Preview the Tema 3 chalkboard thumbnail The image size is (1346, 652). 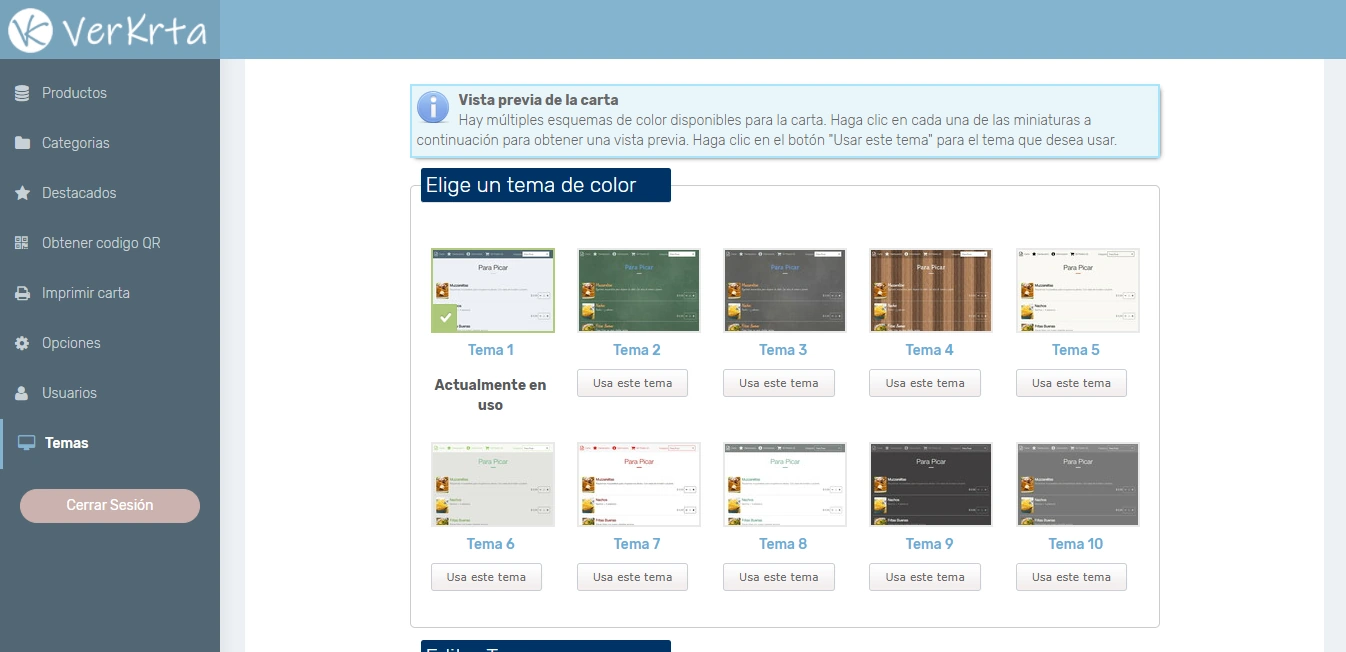pos(784,290)
